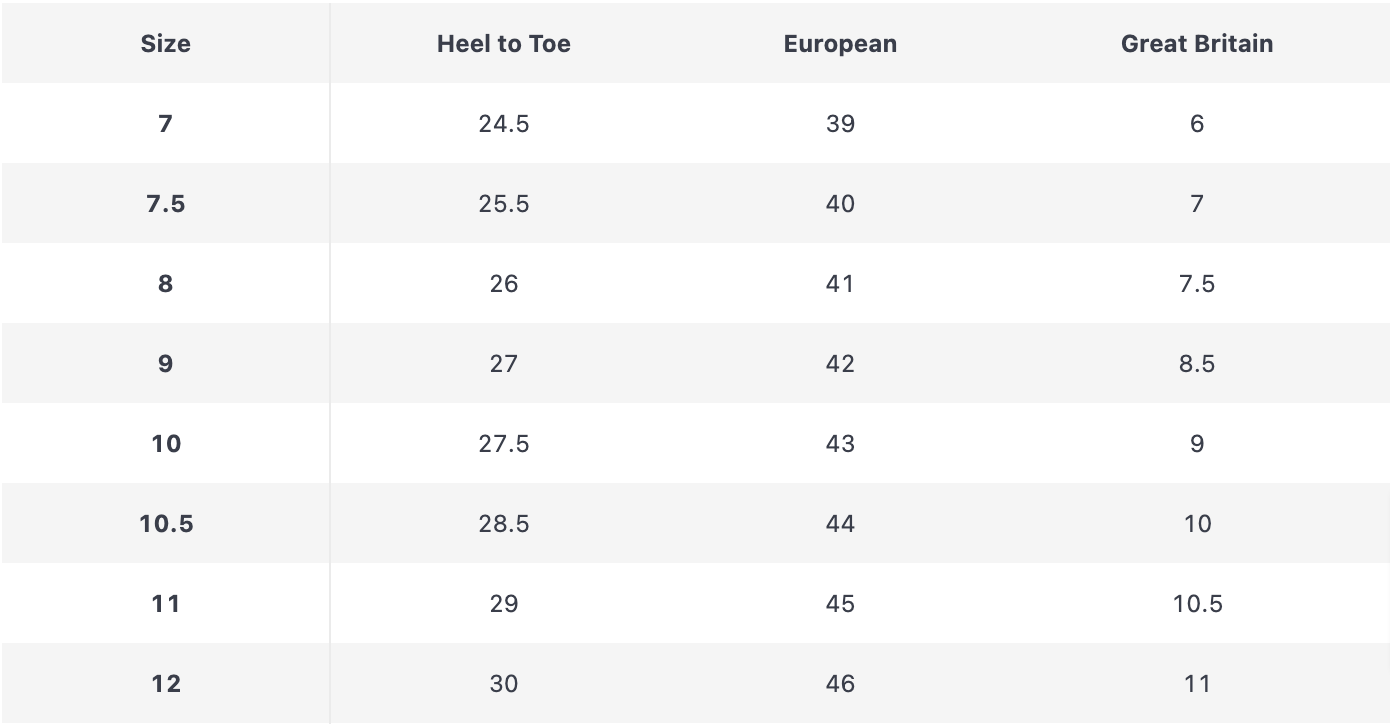Click size 12 in Size column
The height and width of the screenshot is (724, 1390).
click(x=166, y=684)
